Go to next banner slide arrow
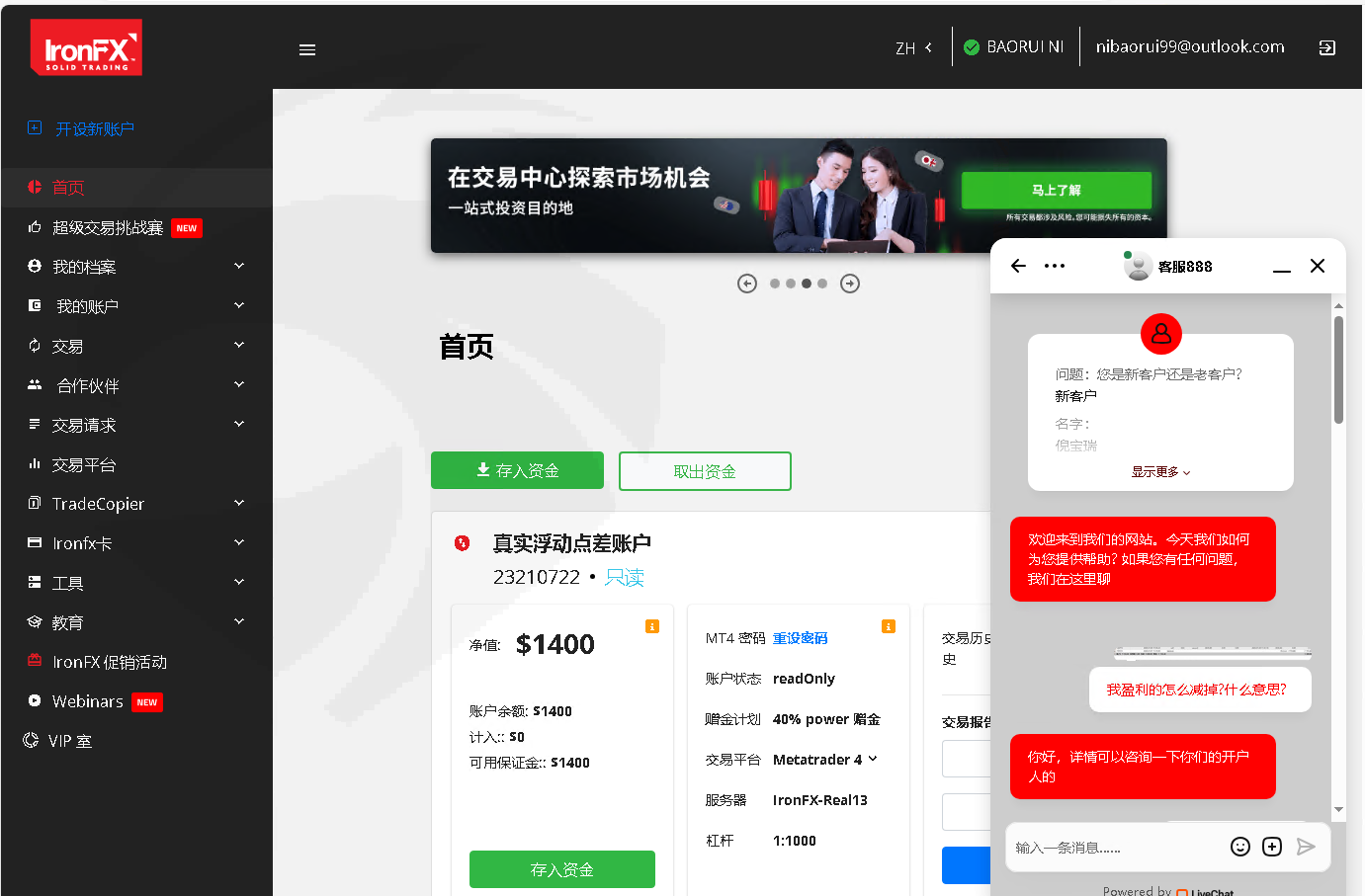Image resolution: width=1365 pixels, height=896 pixels. coord(850,284)
